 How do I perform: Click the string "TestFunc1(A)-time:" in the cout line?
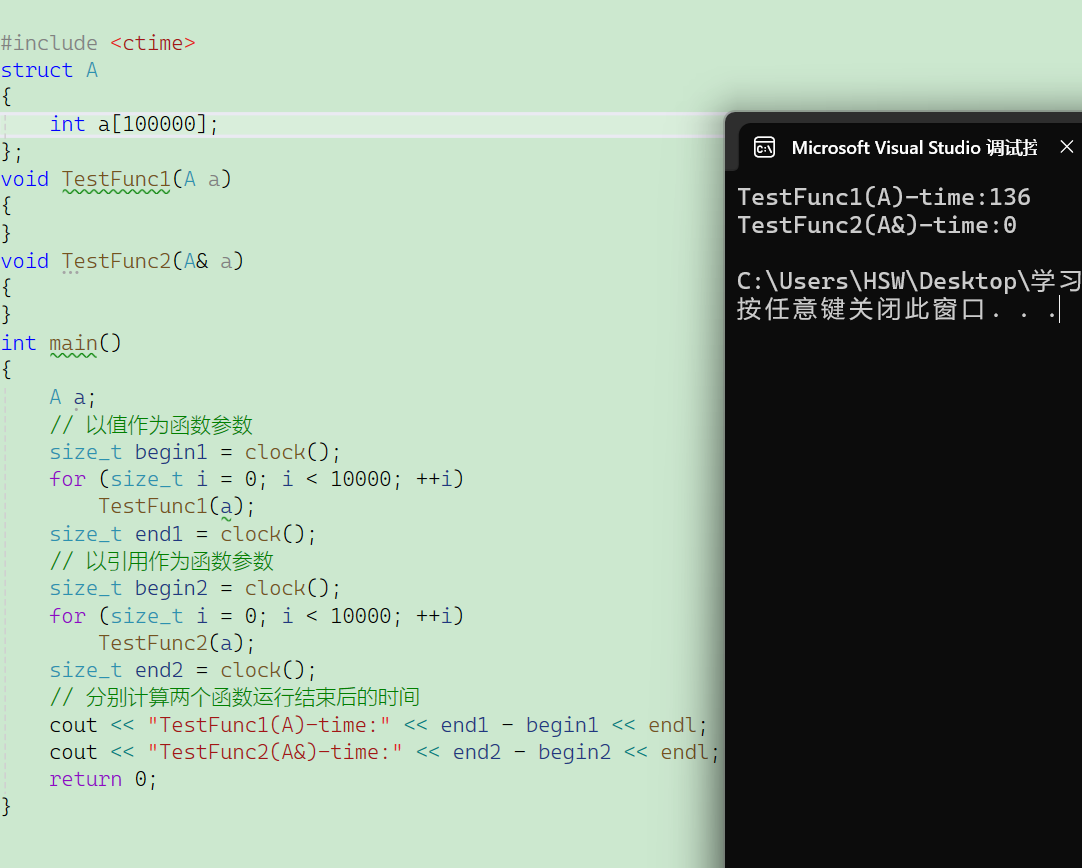click(269, 725)
